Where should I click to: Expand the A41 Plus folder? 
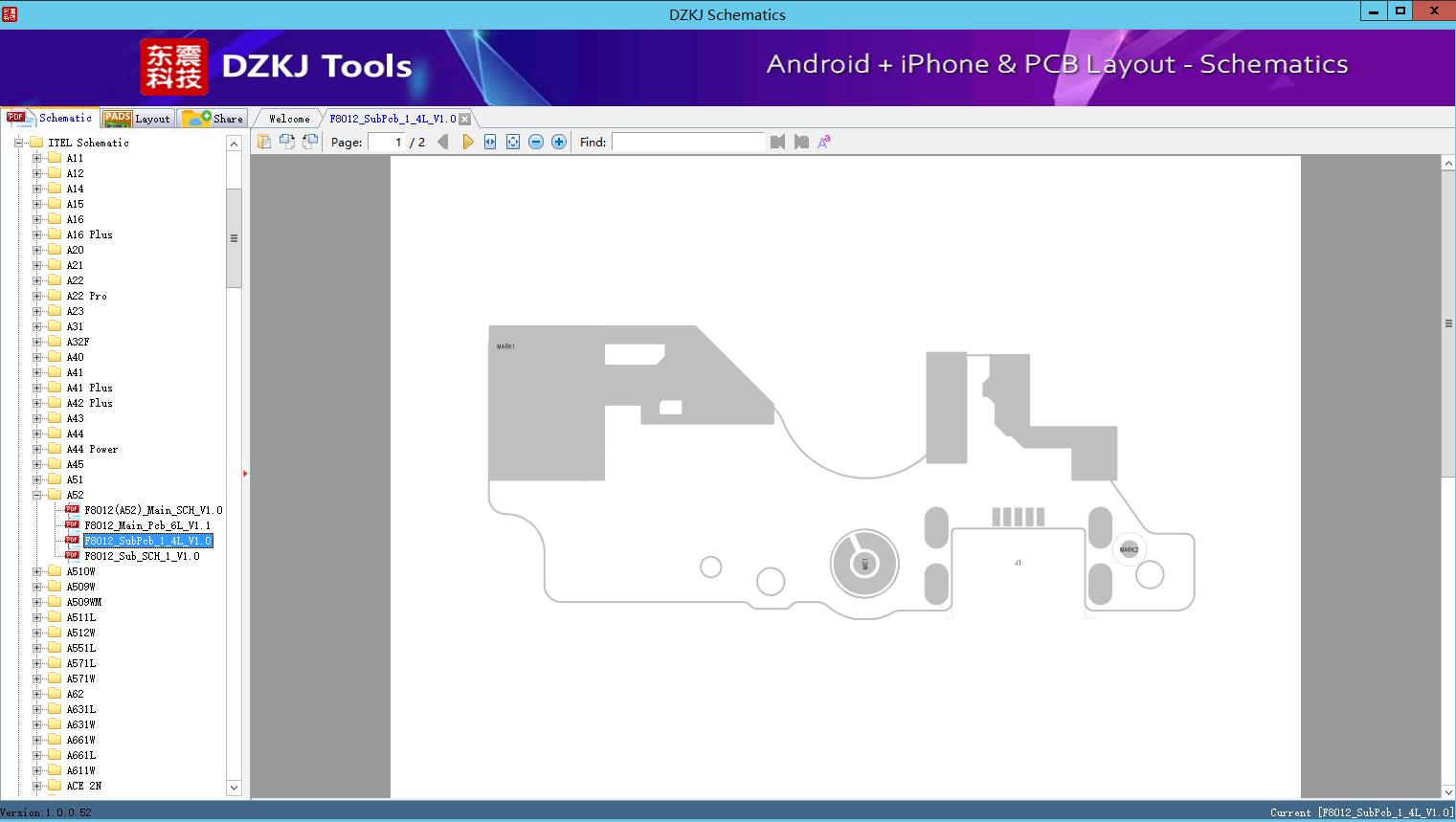[x=36, y=388]
